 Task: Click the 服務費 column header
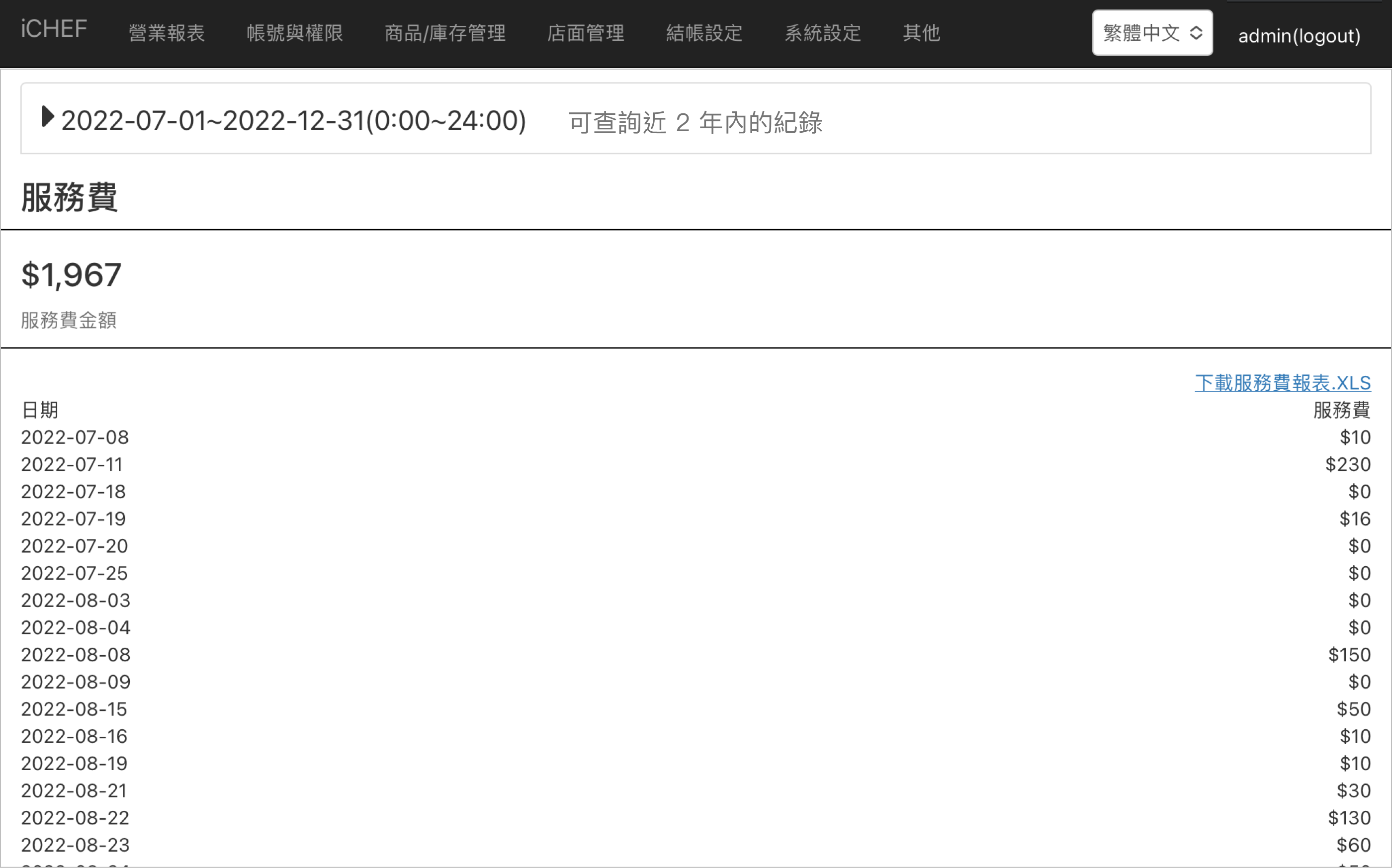tap(1342, 410)
